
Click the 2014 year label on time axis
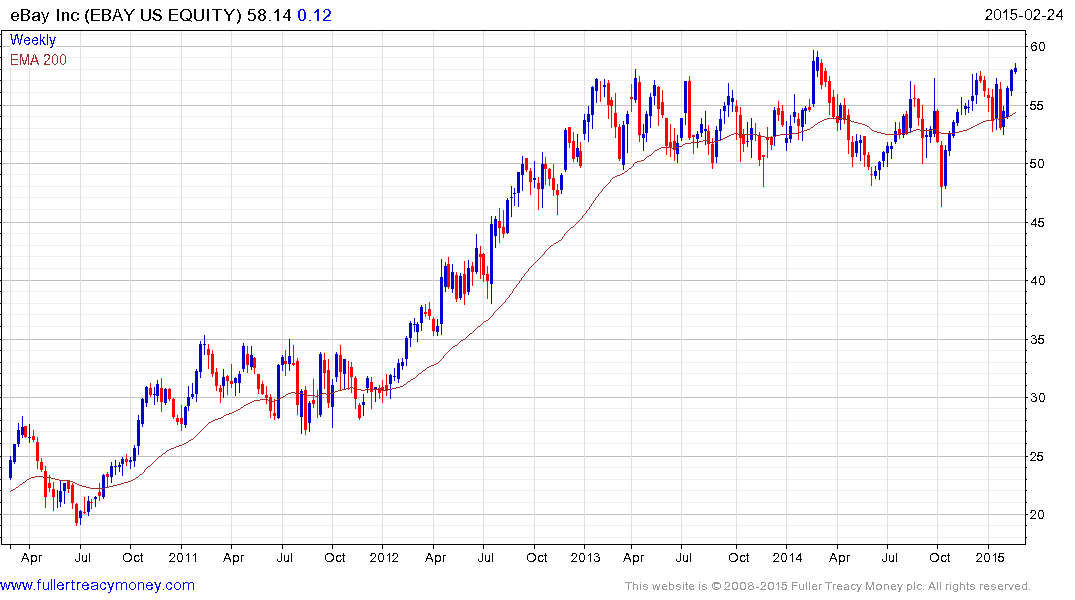point(787,557)
